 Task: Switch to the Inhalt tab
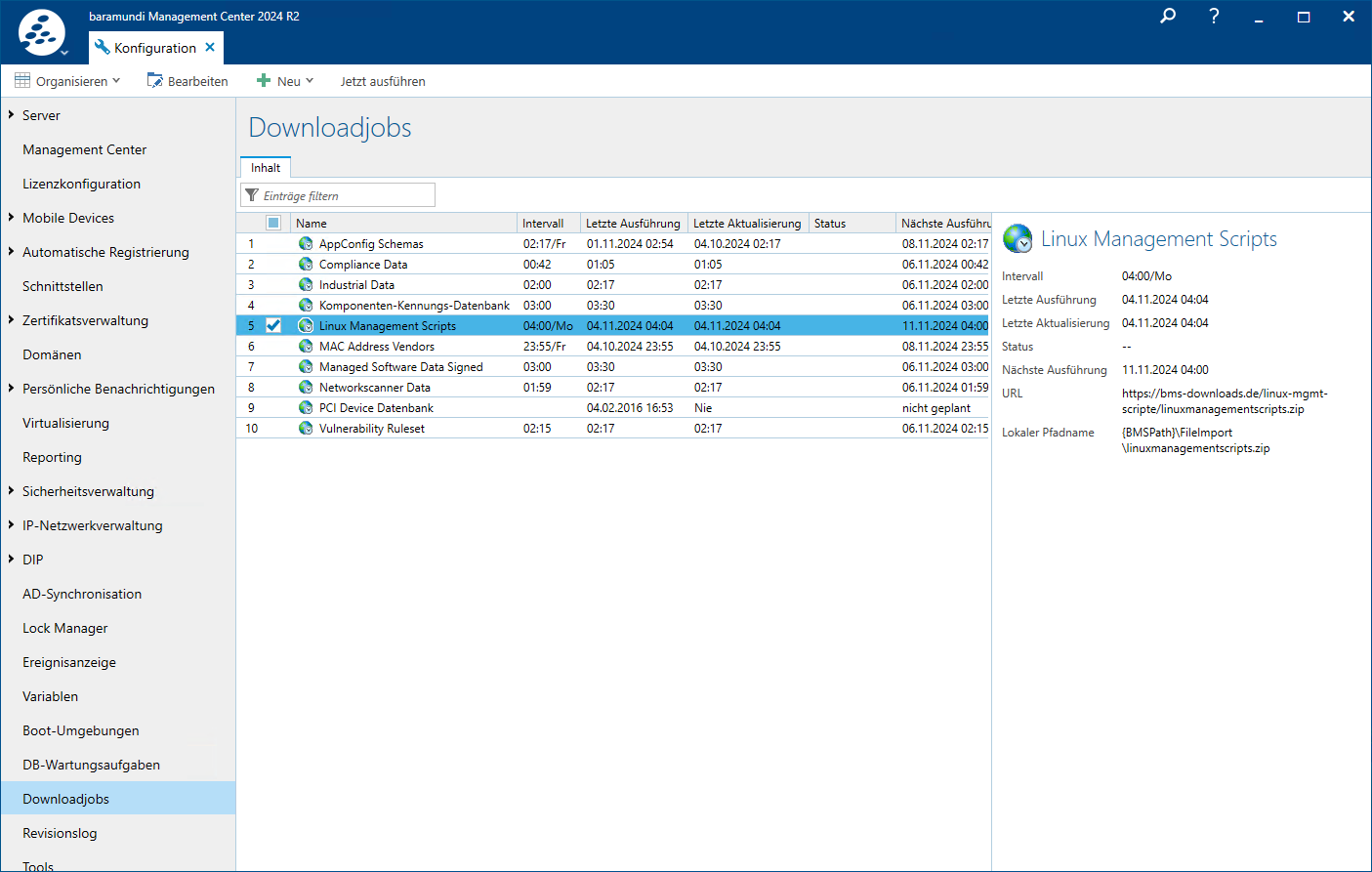click(x=266, y=168)
